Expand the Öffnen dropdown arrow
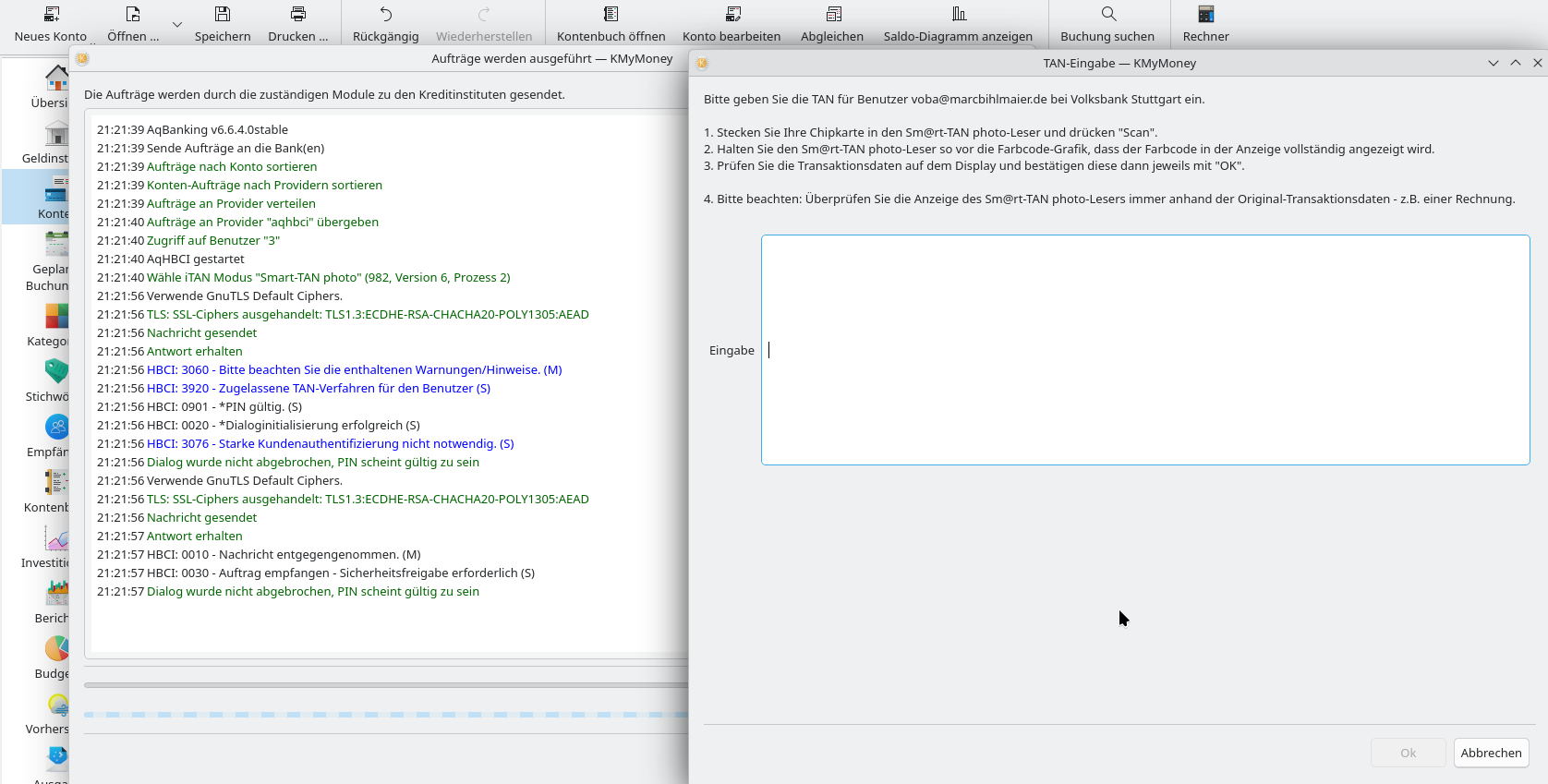This screenshot has width=1548, height=784. (177, 25)
